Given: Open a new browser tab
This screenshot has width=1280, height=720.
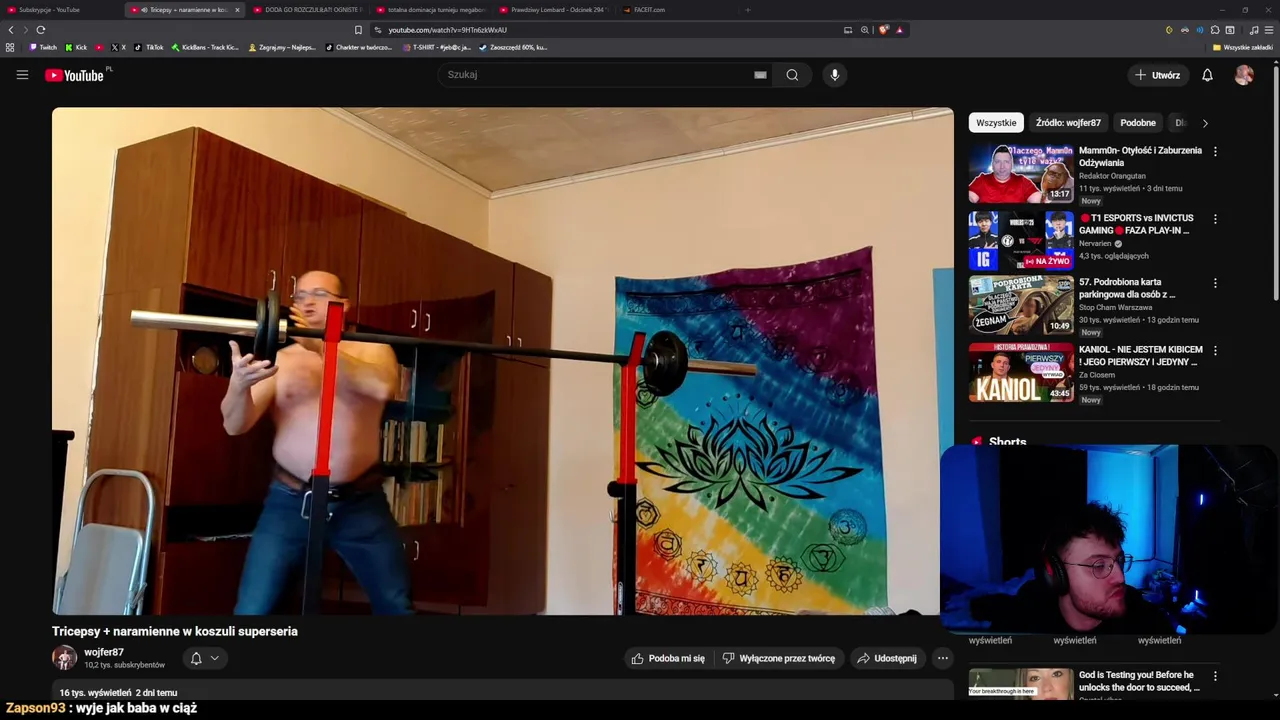Looking at the screenshot, I should coord(748,10).
